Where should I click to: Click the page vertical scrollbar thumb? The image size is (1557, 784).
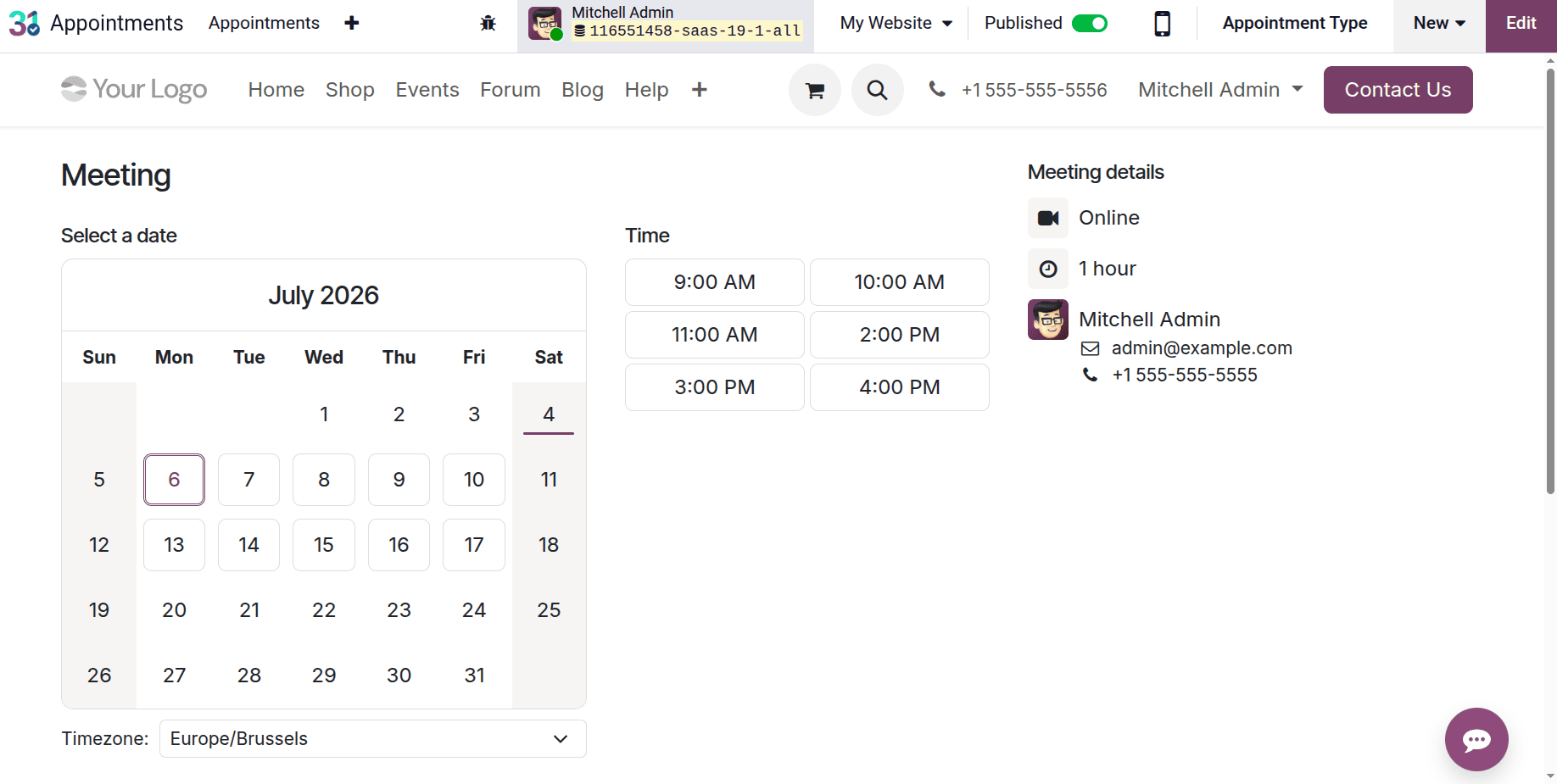pyautogui.click(x=1550, y=280)
